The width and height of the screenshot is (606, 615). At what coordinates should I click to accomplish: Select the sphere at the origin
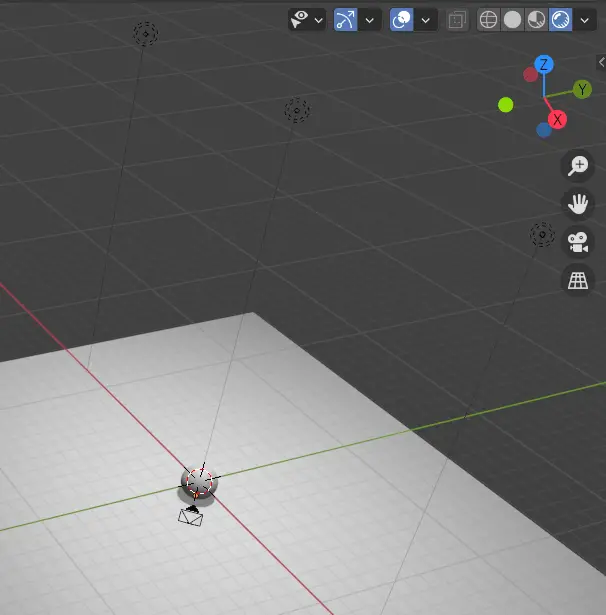199,482
